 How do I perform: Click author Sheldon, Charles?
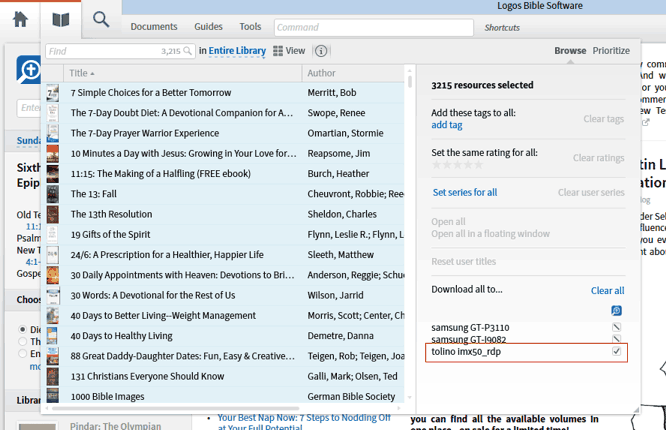tap(342, 214)
